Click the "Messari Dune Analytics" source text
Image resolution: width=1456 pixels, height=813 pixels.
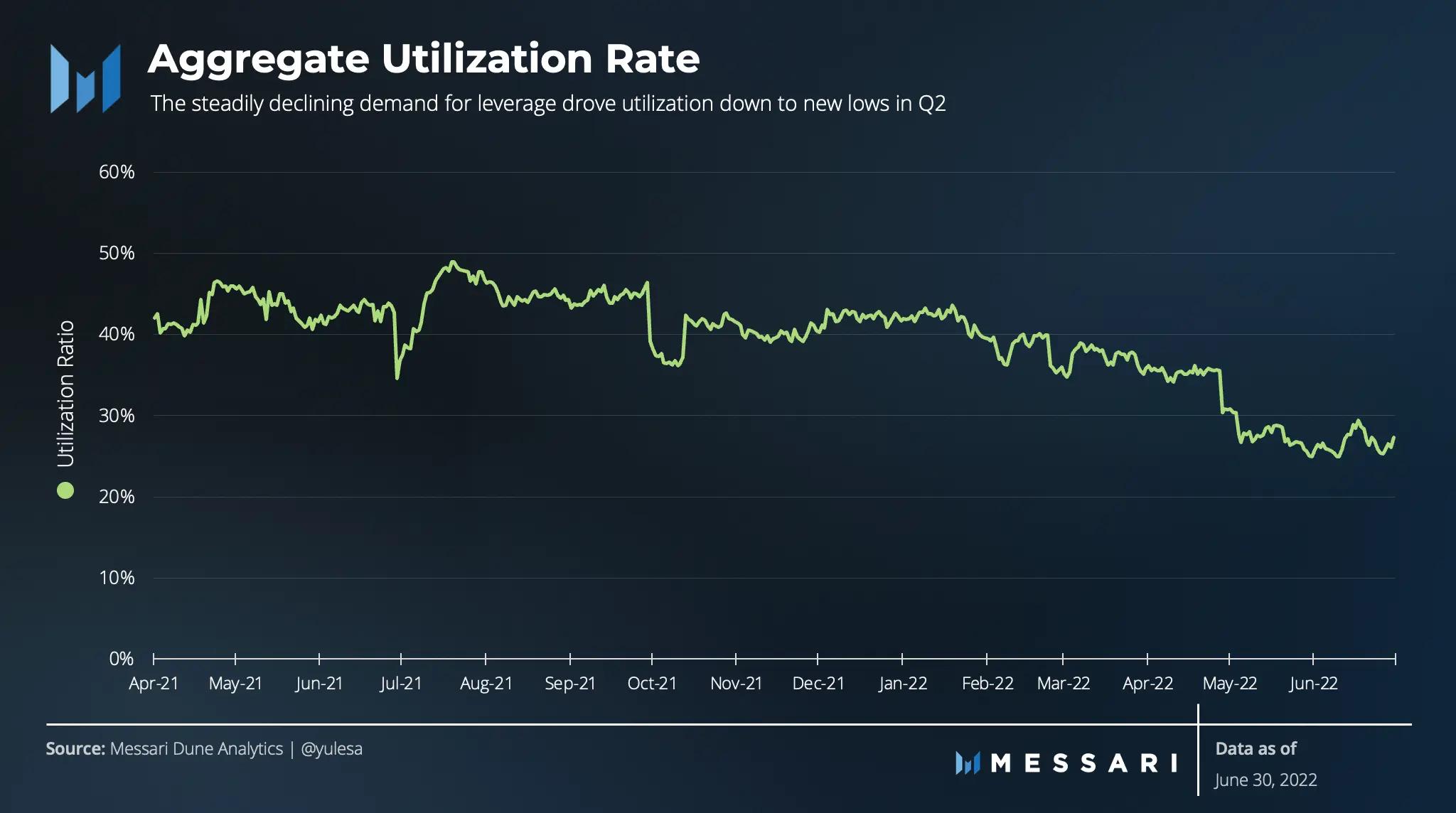coord(196,748)
